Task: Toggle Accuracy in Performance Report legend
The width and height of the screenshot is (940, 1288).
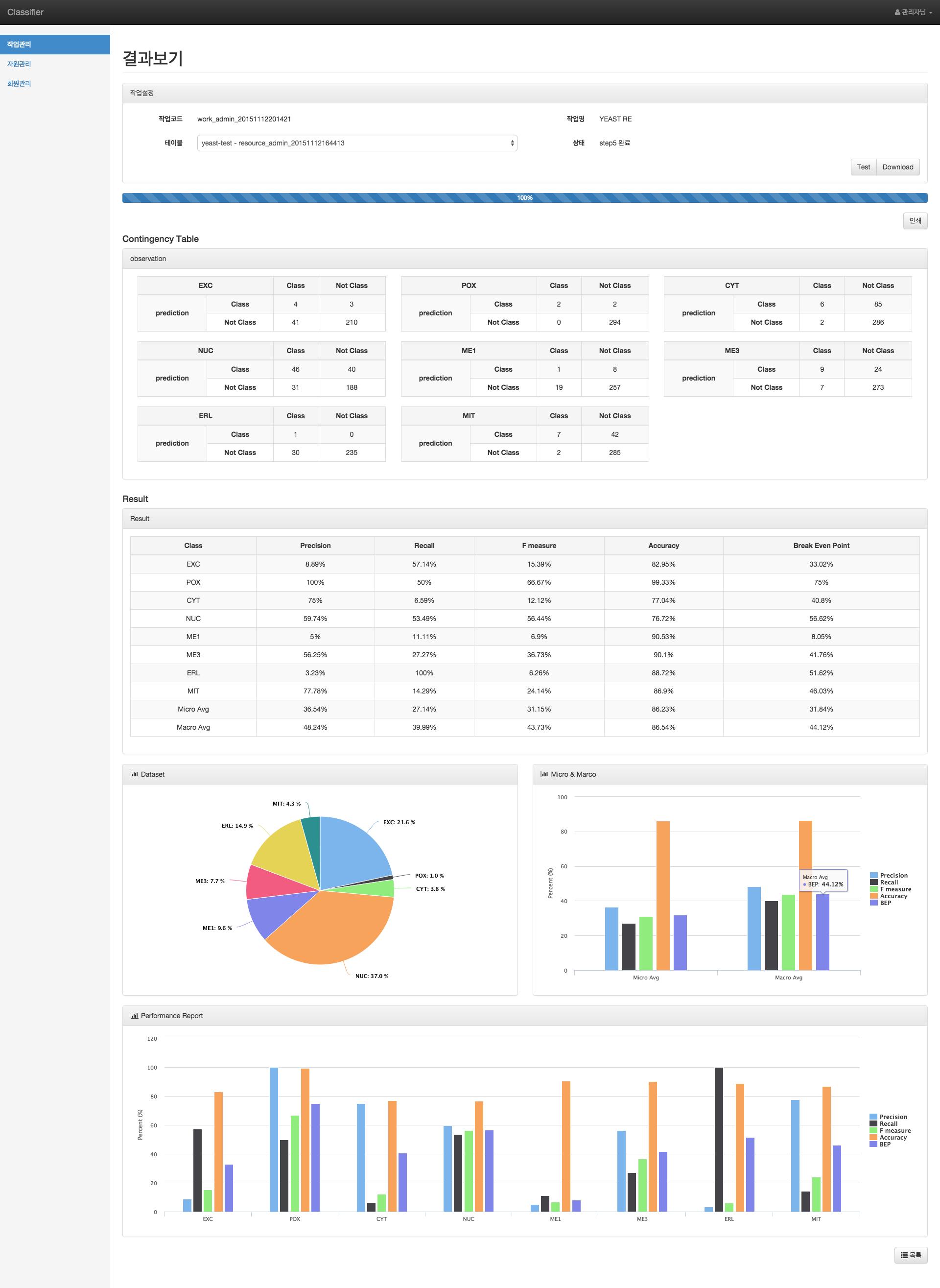Action: [x=888, y=1137]
